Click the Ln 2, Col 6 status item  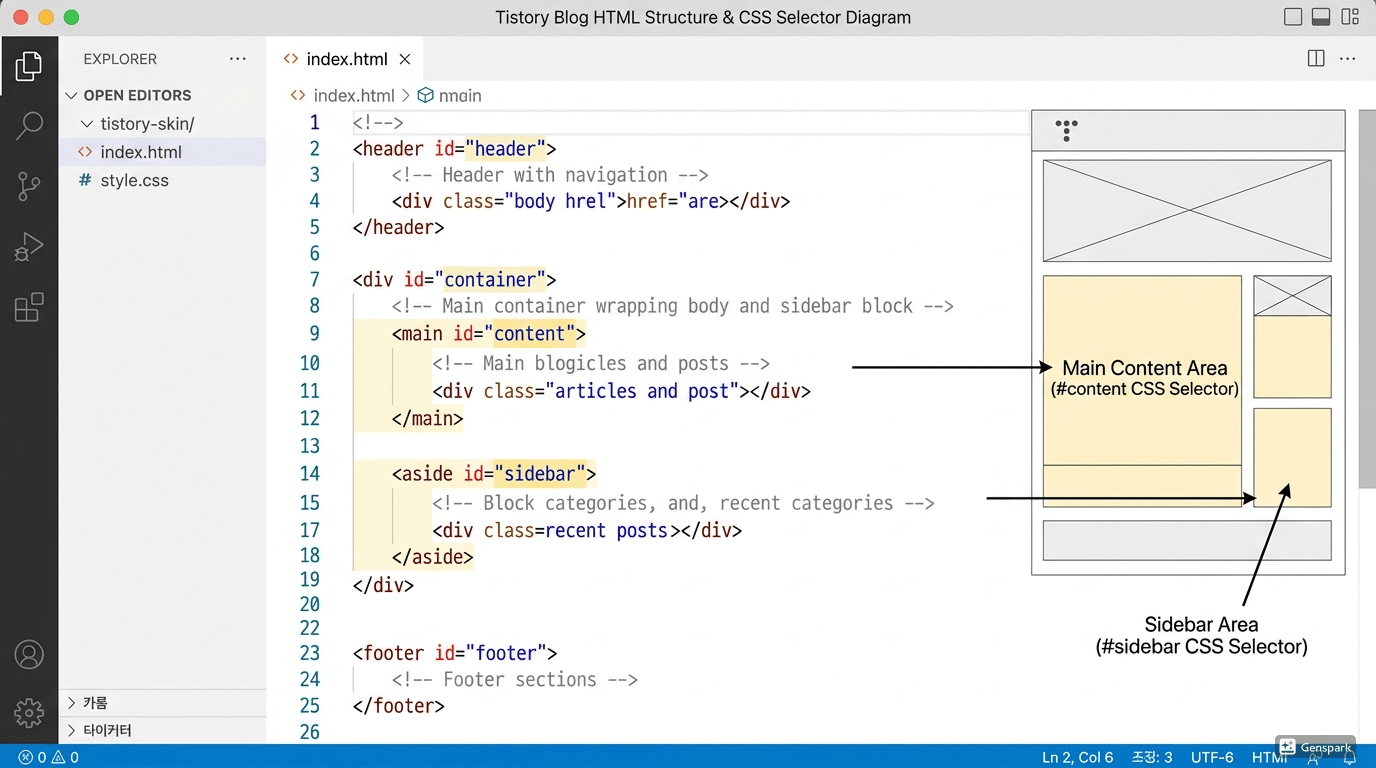[x=1077, y=757]
